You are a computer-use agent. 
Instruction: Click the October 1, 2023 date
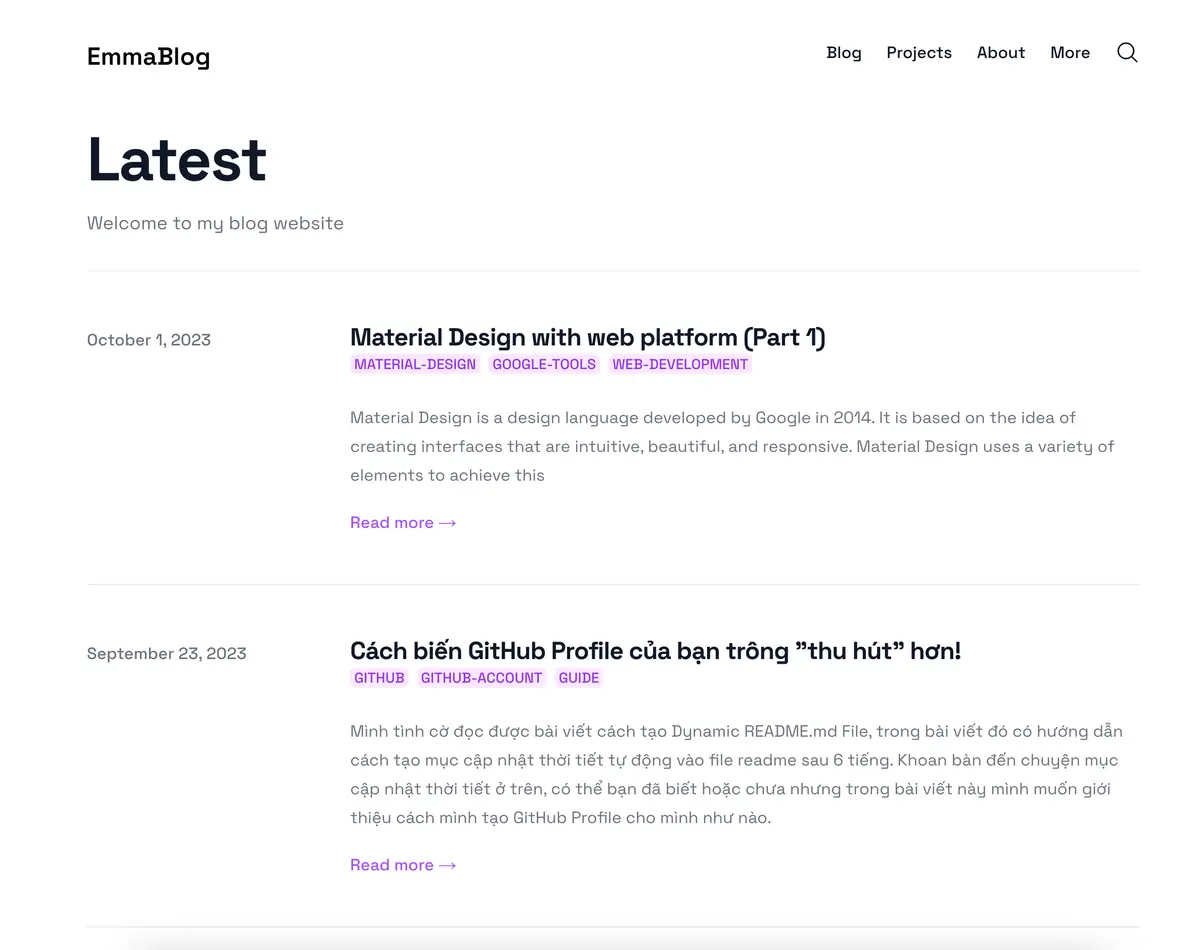149,340
